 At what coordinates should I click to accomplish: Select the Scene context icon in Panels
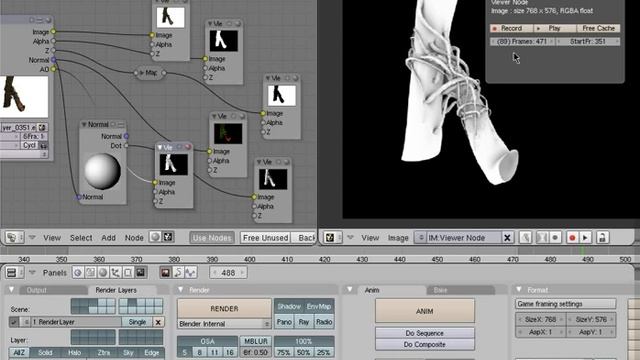click(140, 272)
